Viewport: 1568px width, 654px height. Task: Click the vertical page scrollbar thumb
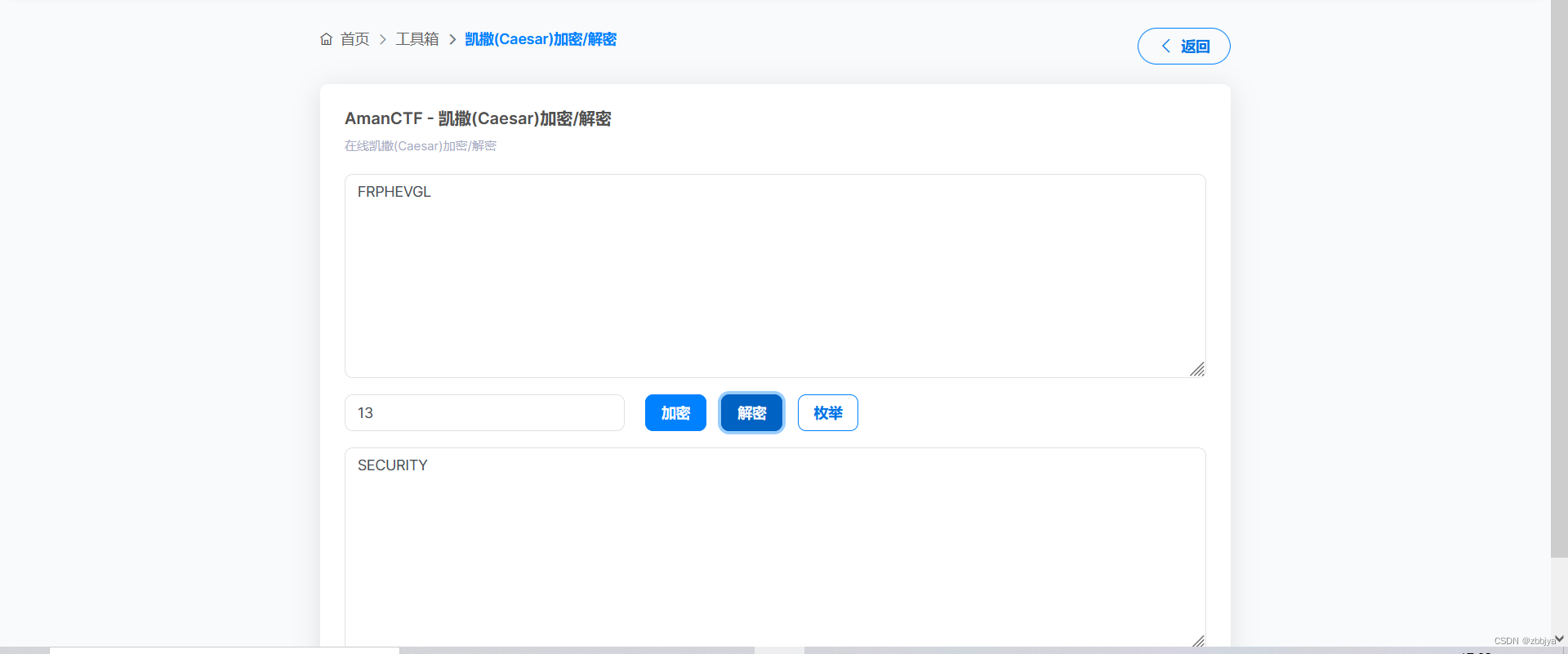[1559, 278]
